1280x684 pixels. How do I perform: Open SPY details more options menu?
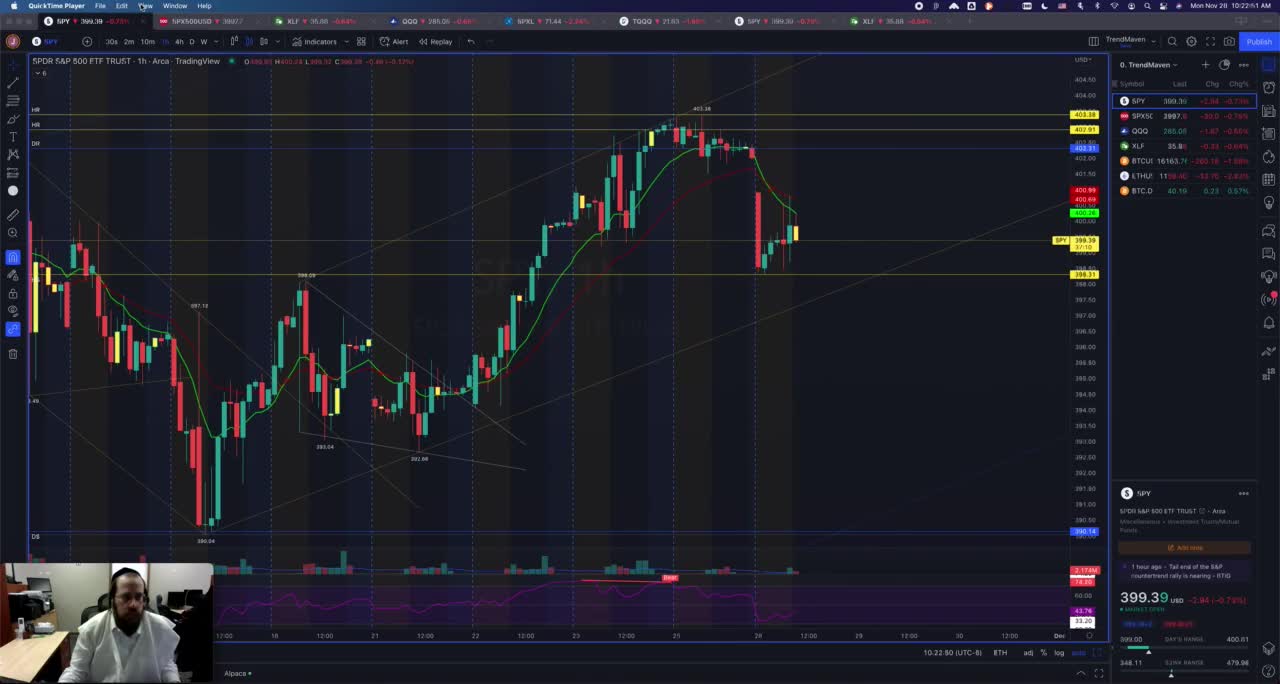(x=1243, y=493)
